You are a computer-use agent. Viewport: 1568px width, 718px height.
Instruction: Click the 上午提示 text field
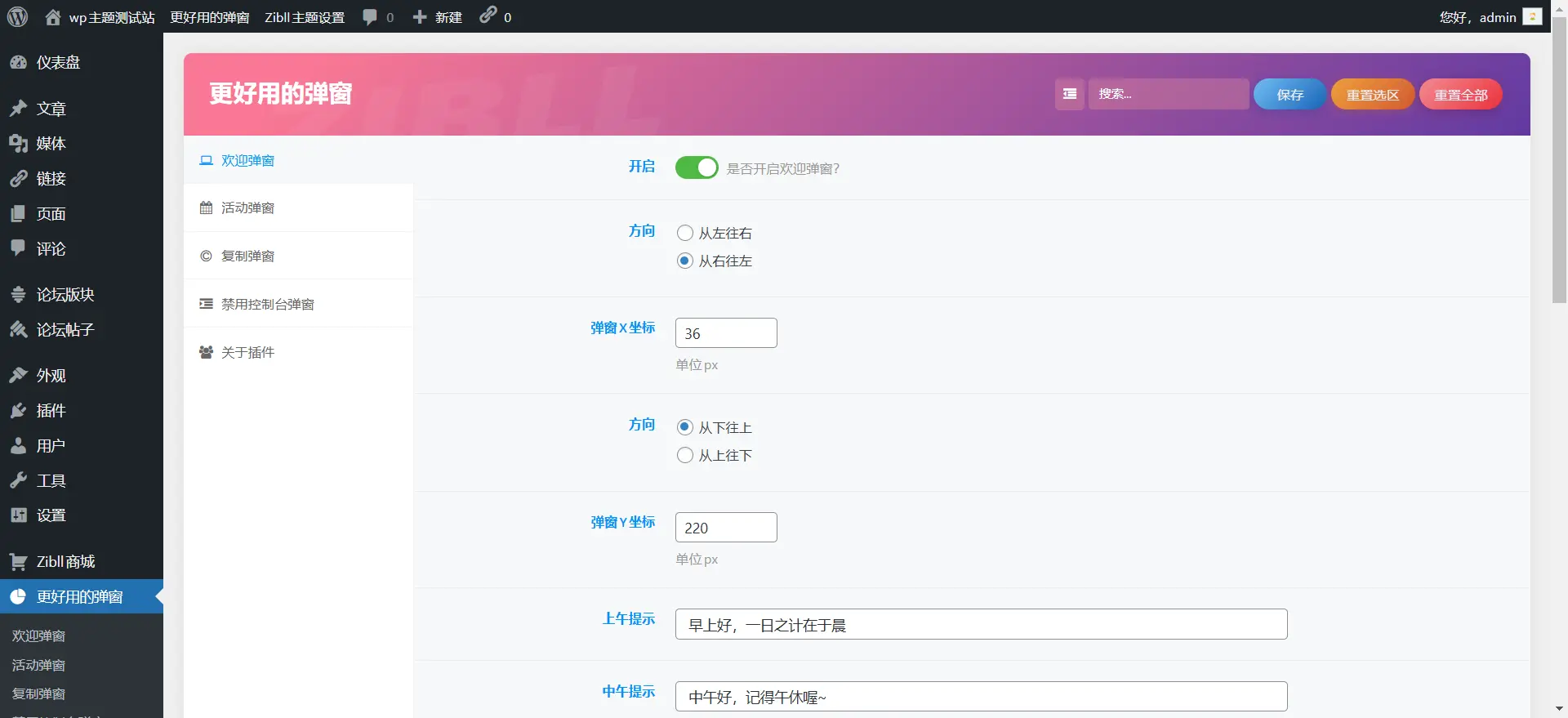(982, 624)
